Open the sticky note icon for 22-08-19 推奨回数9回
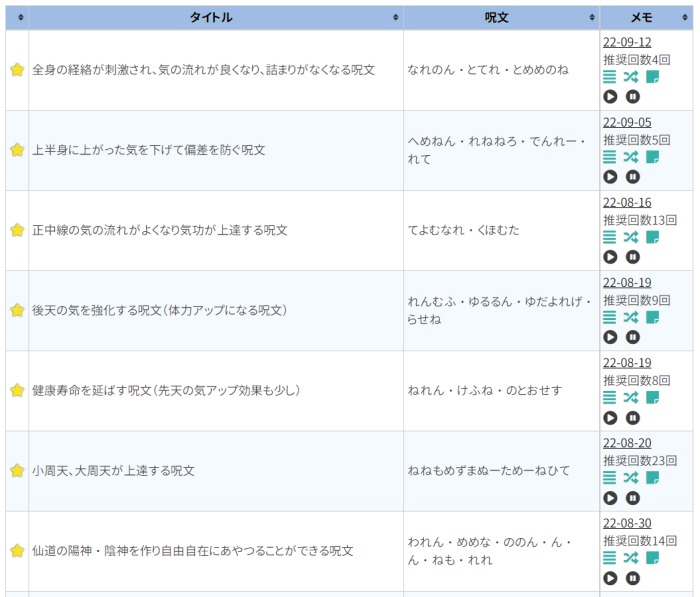The height and width of the screenshot is (597, 700). (x=652, y=317)
